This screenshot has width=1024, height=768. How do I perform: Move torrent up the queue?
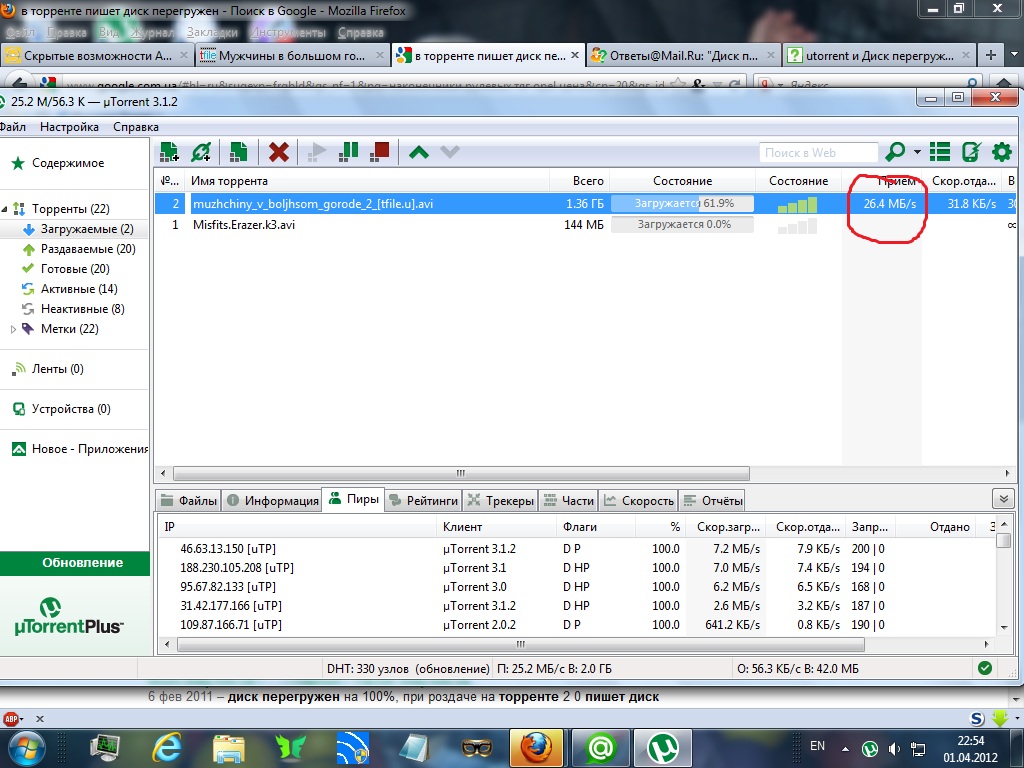[x=419, y=152]
